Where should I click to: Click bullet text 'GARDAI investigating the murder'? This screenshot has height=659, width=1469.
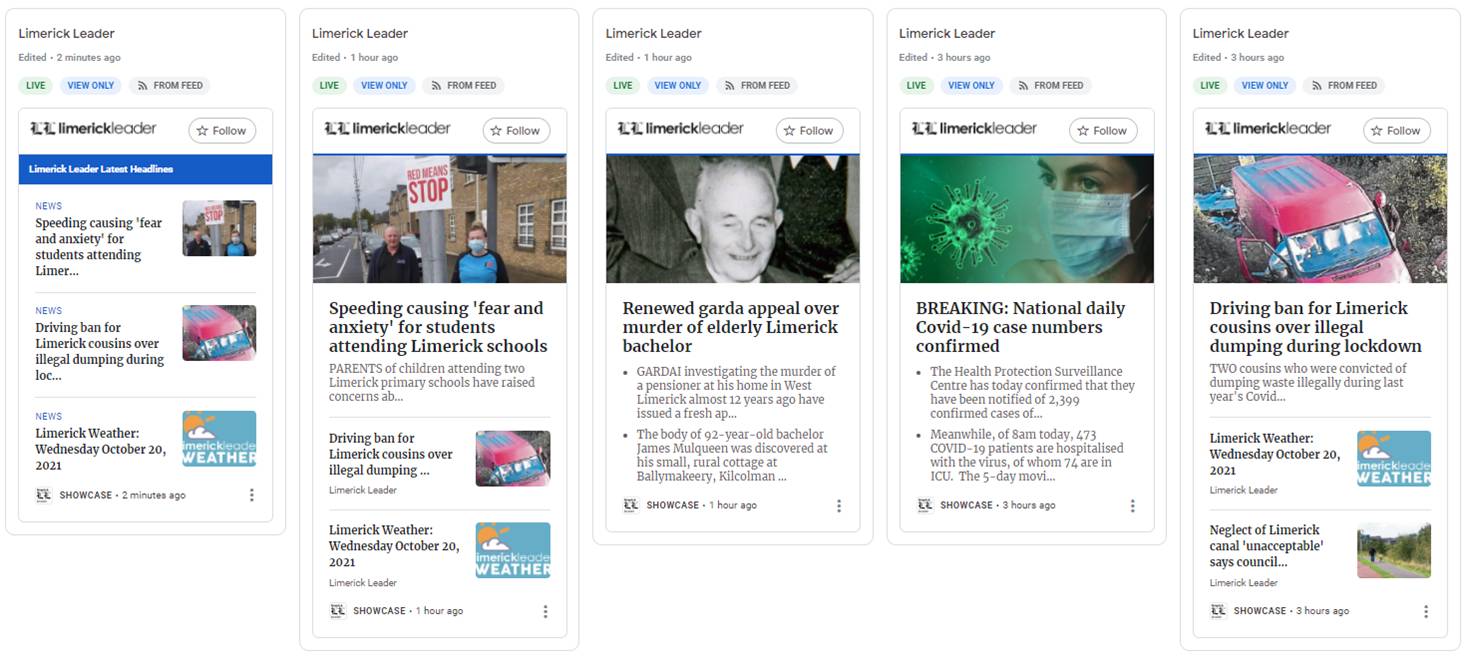click(736, 393)
